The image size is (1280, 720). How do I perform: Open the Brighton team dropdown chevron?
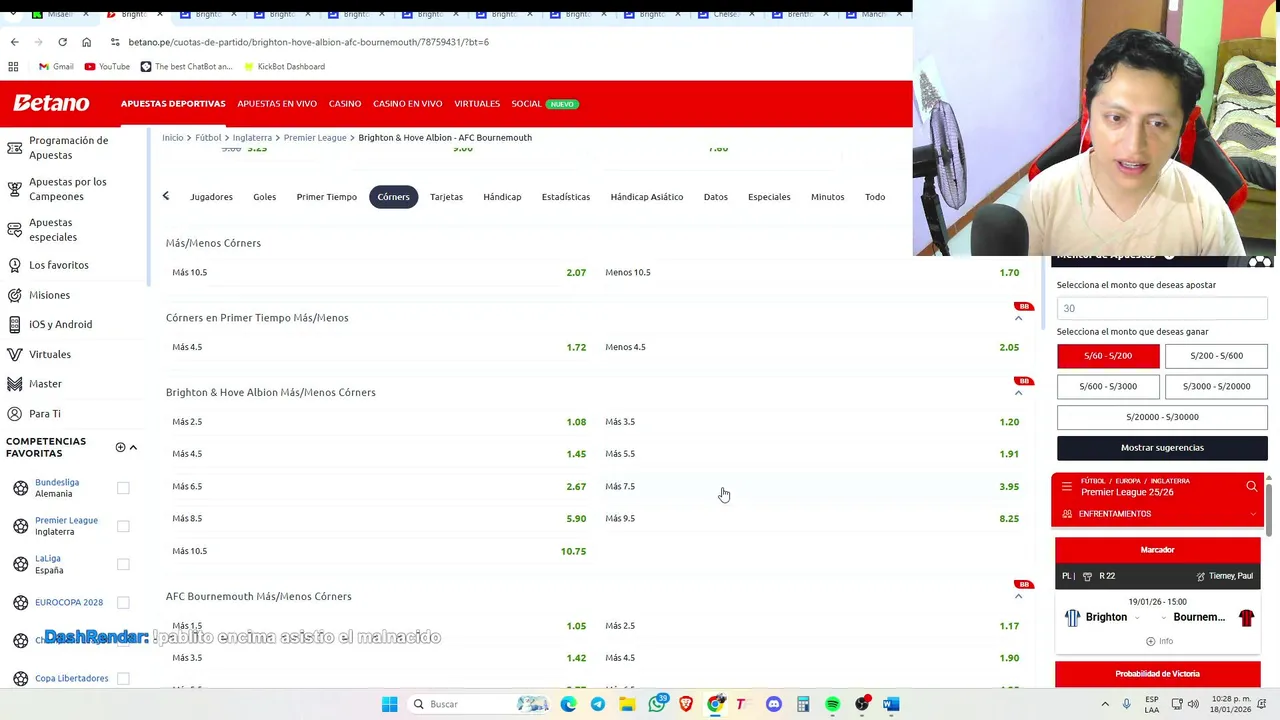click(1136, 618)
